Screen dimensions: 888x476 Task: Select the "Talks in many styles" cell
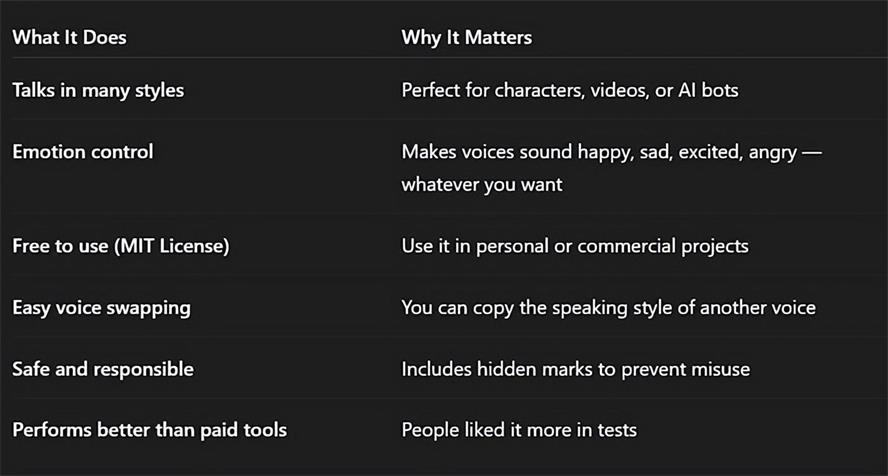pos(98,90)
